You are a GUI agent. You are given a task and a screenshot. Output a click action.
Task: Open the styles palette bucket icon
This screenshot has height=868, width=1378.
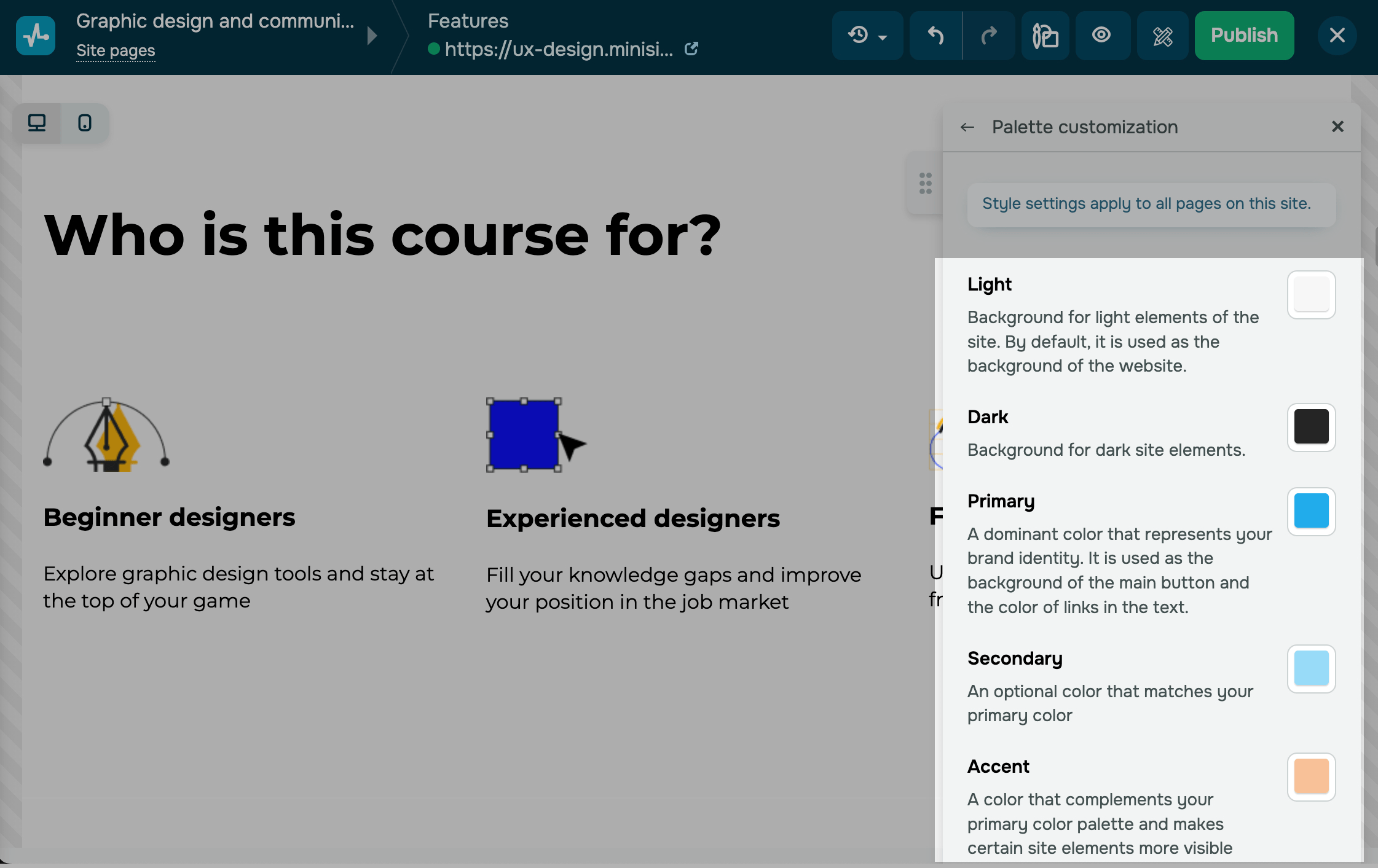click(1045, 36)
